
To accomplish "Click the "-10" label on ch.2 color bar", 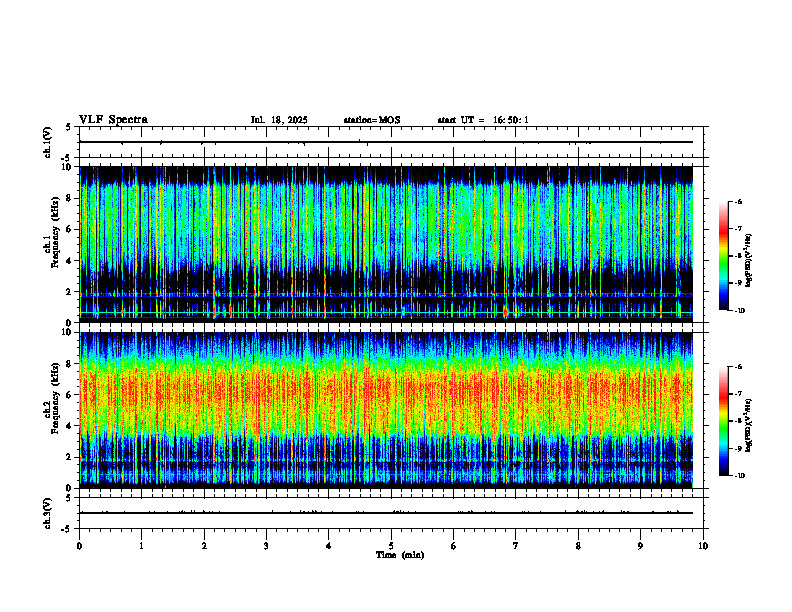I will tap(740, 476).
